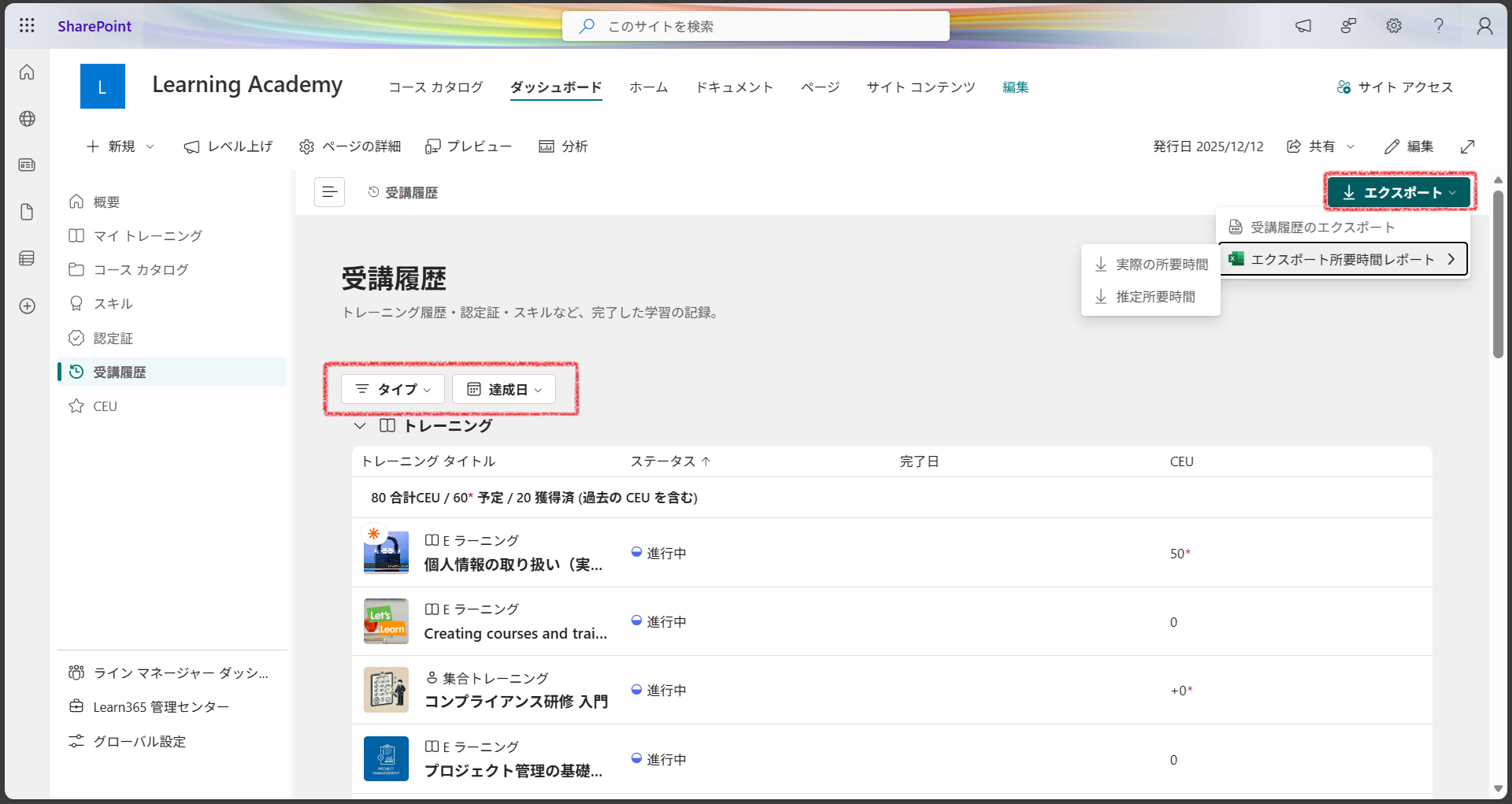Open the megaphone announcements icon in header
The width and height of the screenshot is (1512, 804).
pos(1303,26)
